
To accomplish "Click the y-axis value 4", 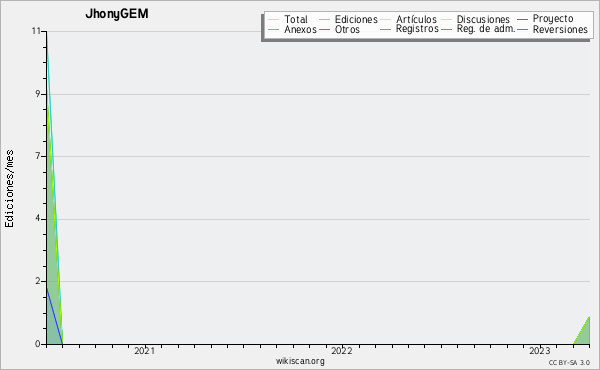I will click(x=38, y=218).
